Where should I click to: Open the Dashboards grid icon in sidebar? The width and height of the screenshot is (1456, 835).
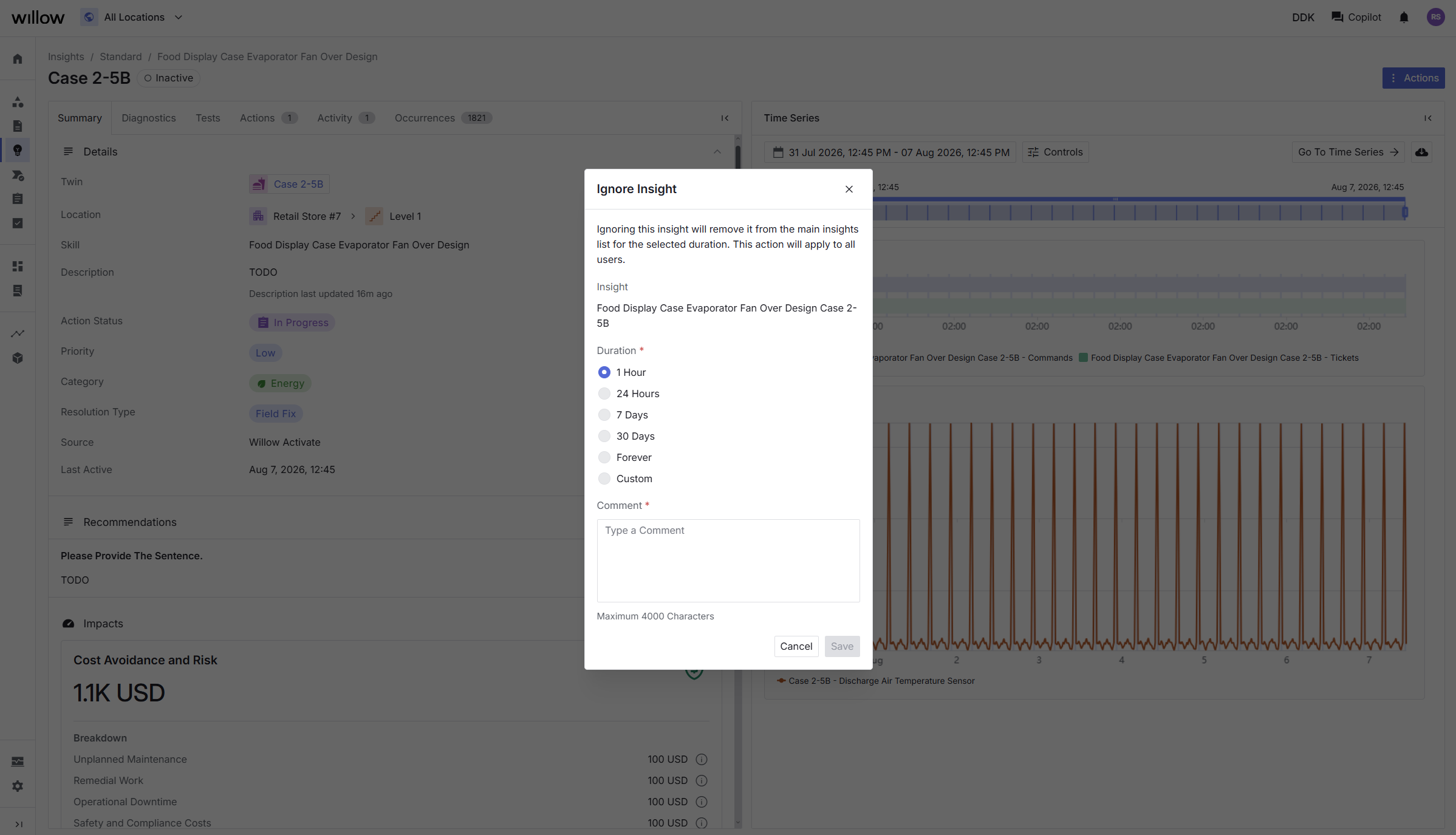[x=18, y=266]
